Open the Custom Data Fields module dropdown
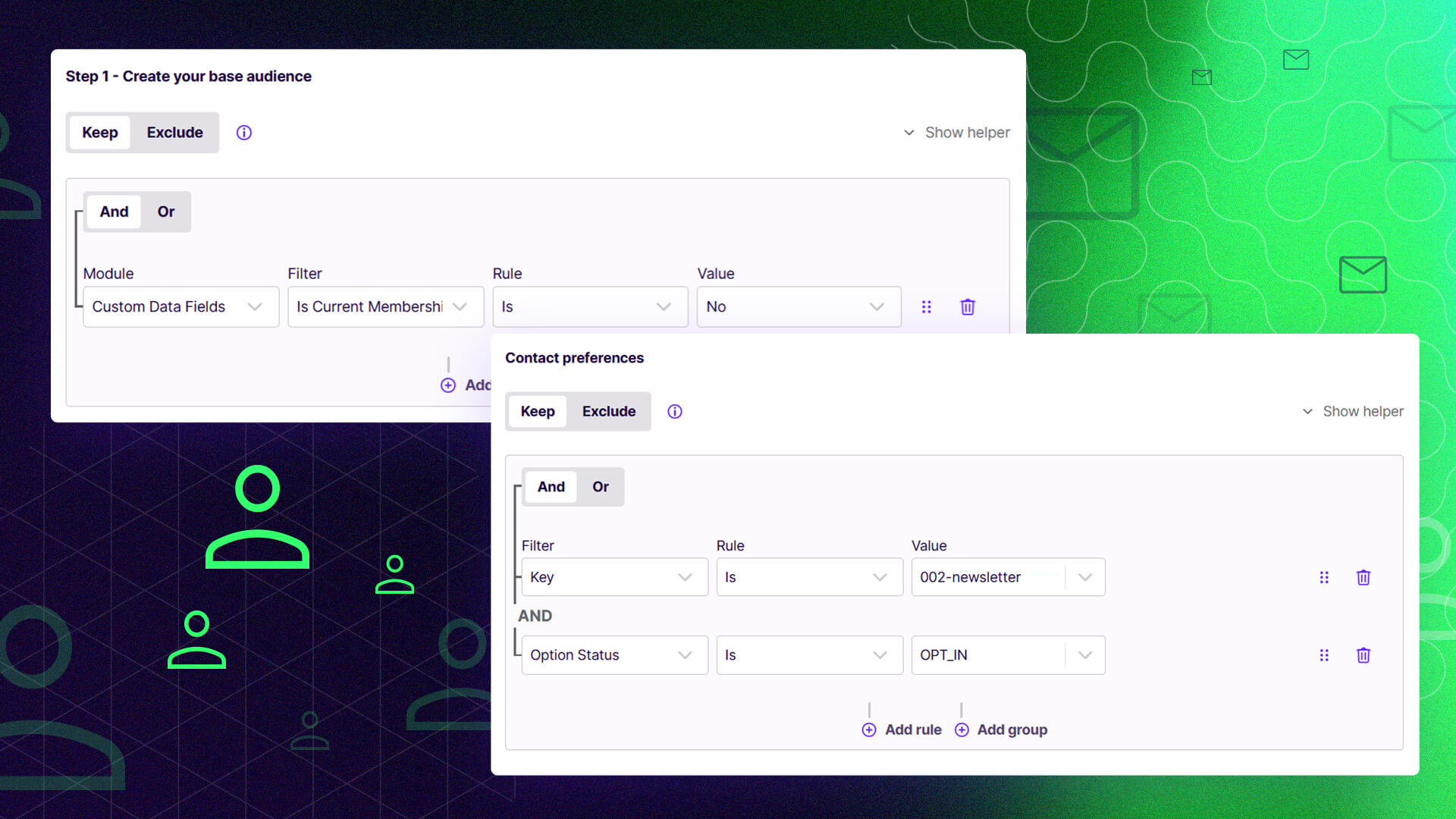The width and height of the screenshot is (1456, 819). (x=180, y=307)
